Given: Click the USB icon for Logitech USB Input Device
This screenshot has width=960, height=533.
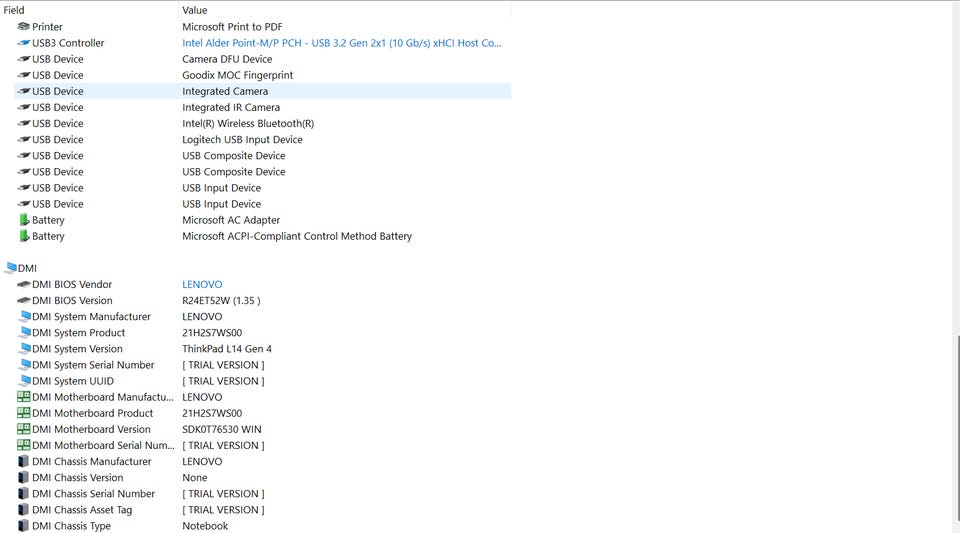Looking at the screenshot, I should 23,140.
